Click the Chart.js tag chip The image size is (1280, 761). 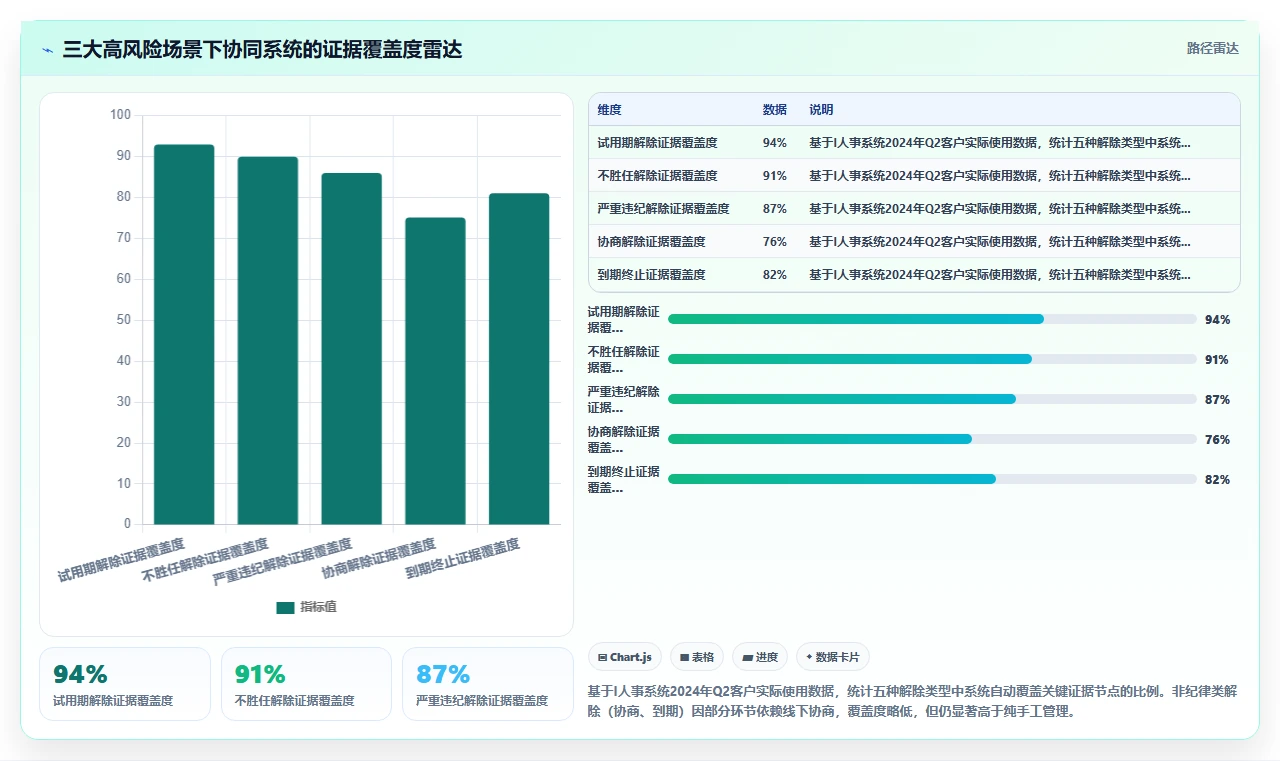625,657
